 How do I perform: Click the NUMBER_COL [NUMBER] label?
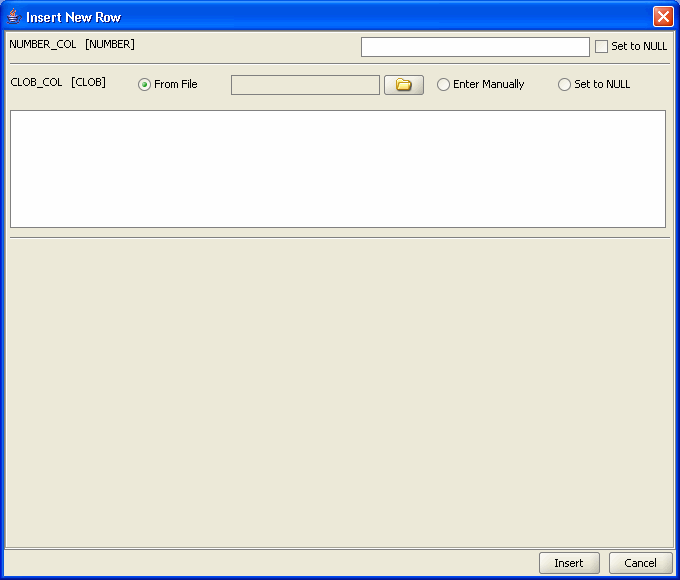tap(72, 44)
